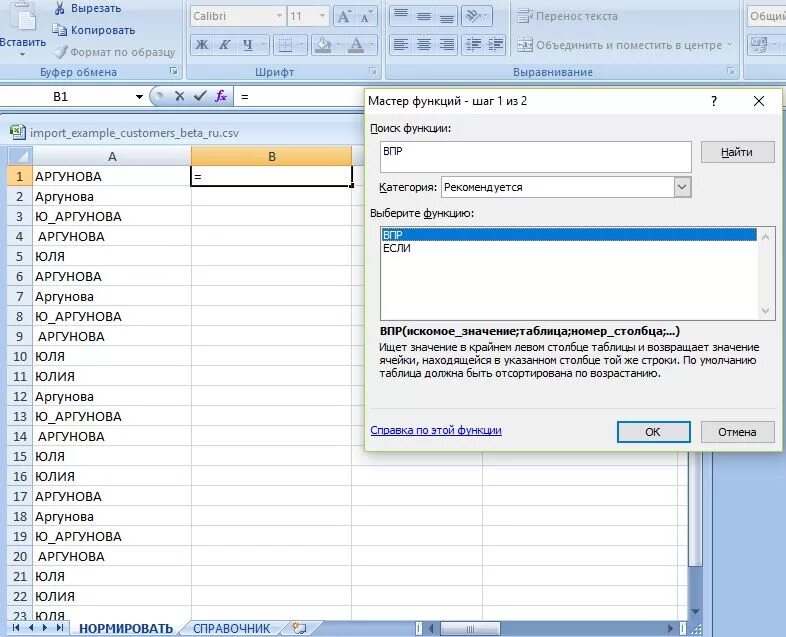Open the font size 11 dropdown
786x637 pixels.
322,17
